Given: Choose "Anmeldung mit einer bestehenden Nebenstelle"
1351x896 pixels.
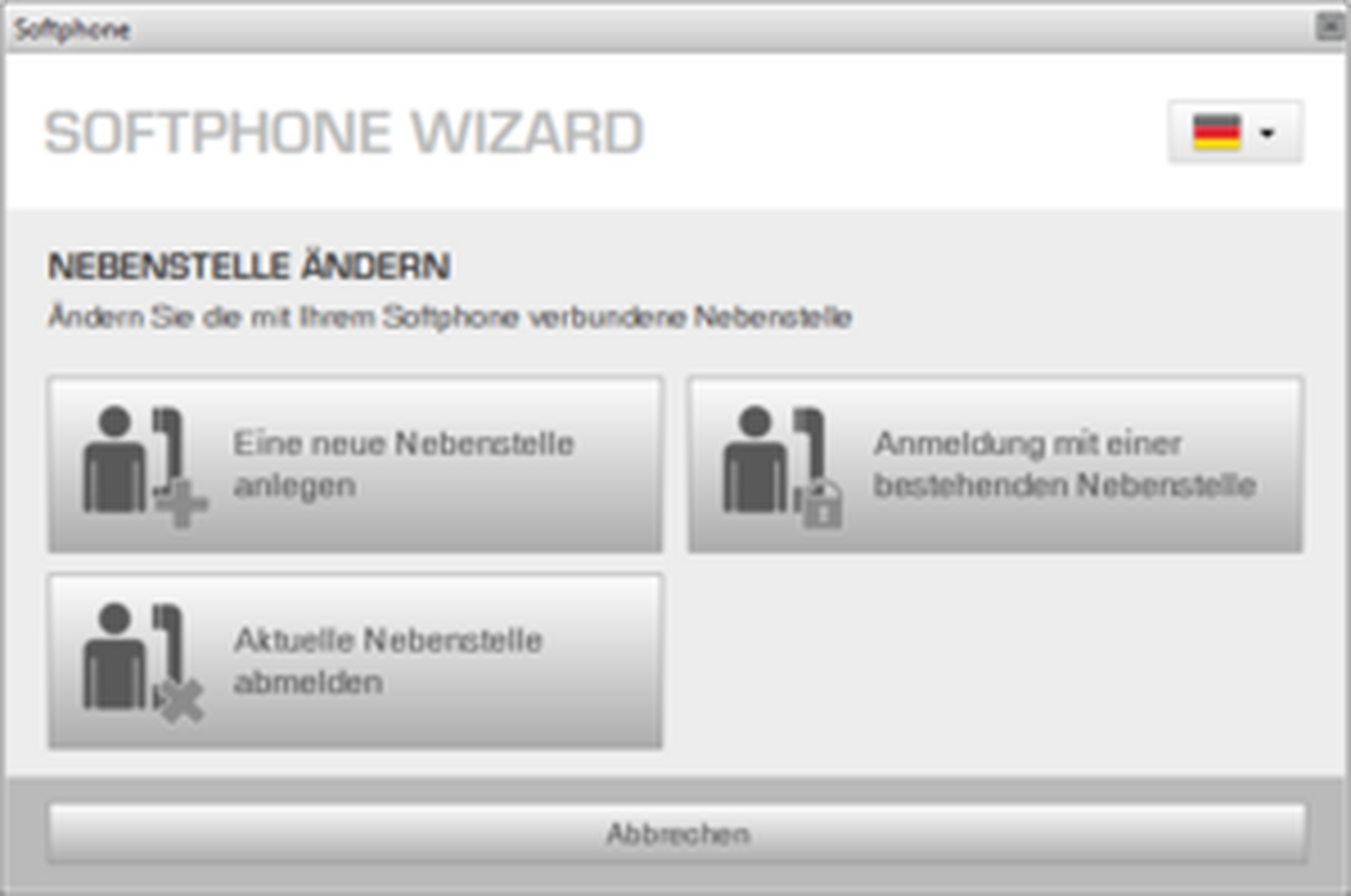Looking at the screenshot, I should coord(996,465).
